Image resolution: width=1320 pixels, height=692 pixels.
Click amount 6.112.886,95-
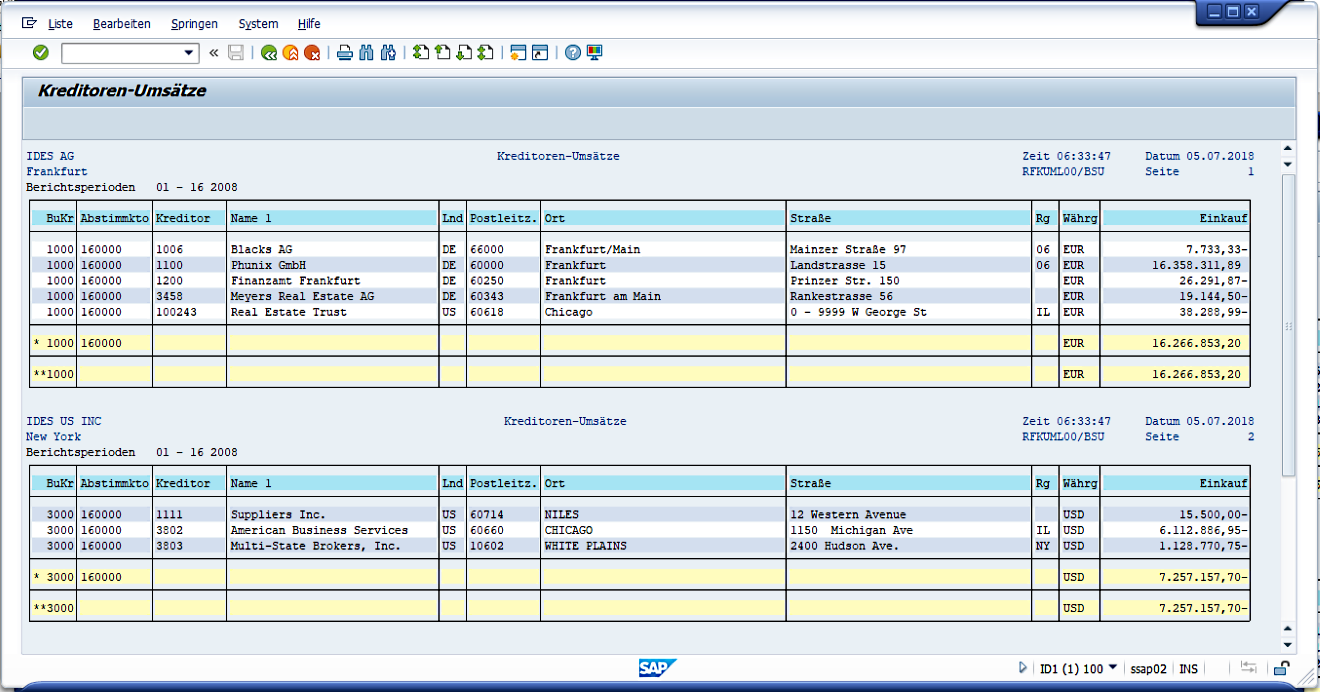point(1202,530)
